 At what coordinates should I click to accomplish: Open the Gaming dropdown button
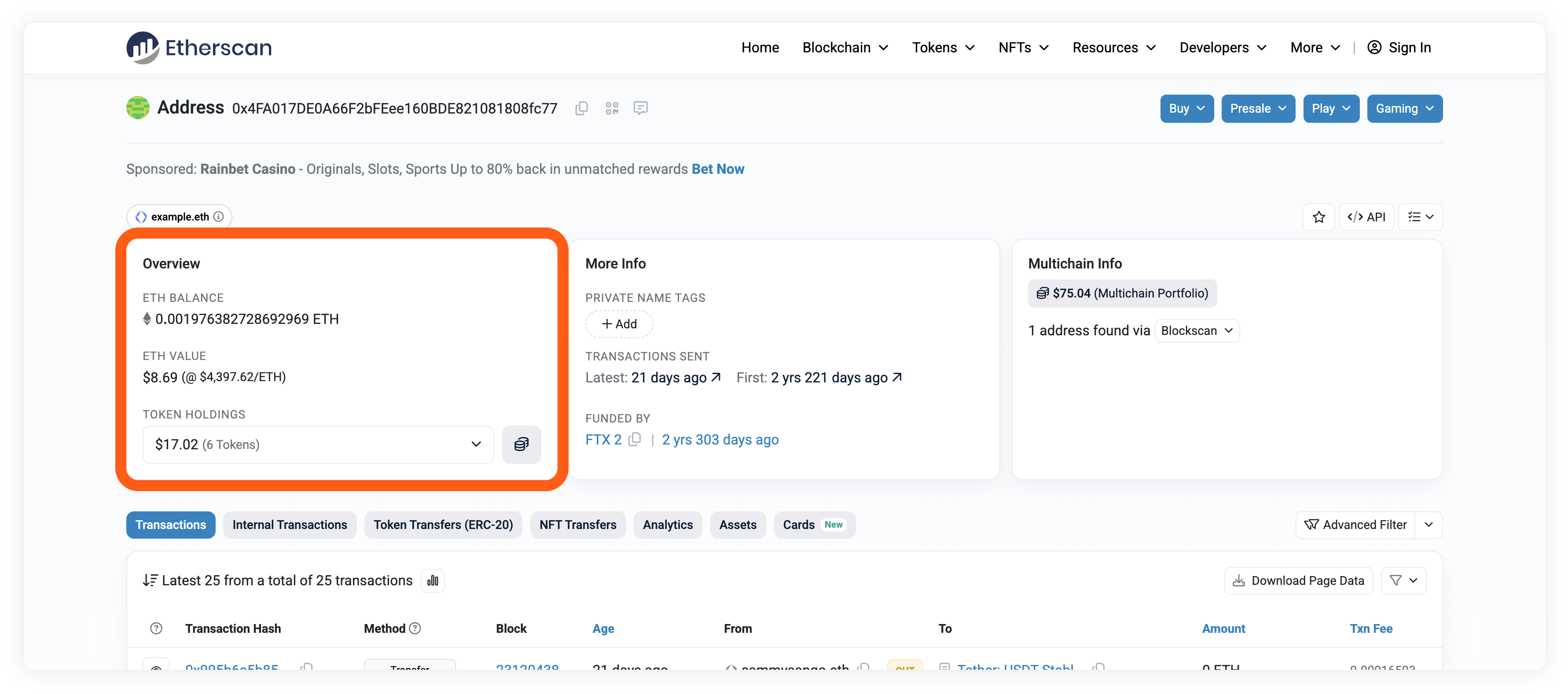click(x=1404, y=108)
